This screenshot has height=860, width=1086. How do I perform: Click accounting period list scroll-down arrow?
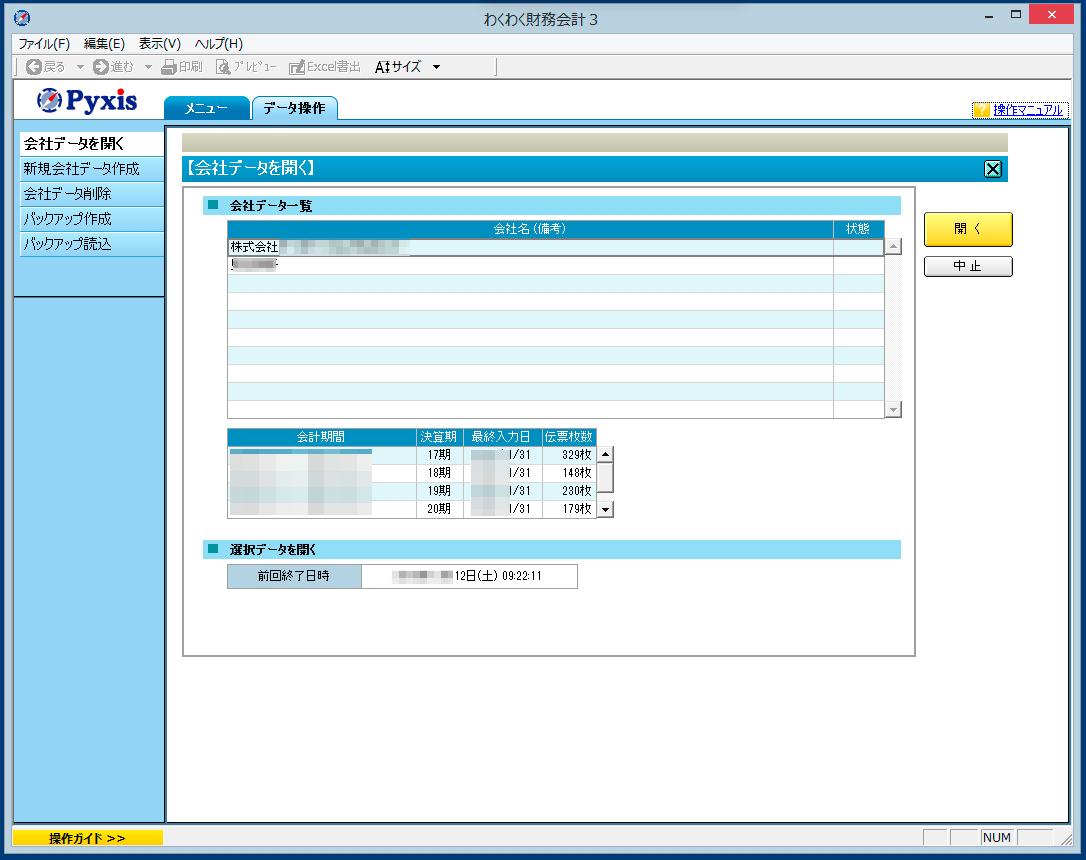605,510
